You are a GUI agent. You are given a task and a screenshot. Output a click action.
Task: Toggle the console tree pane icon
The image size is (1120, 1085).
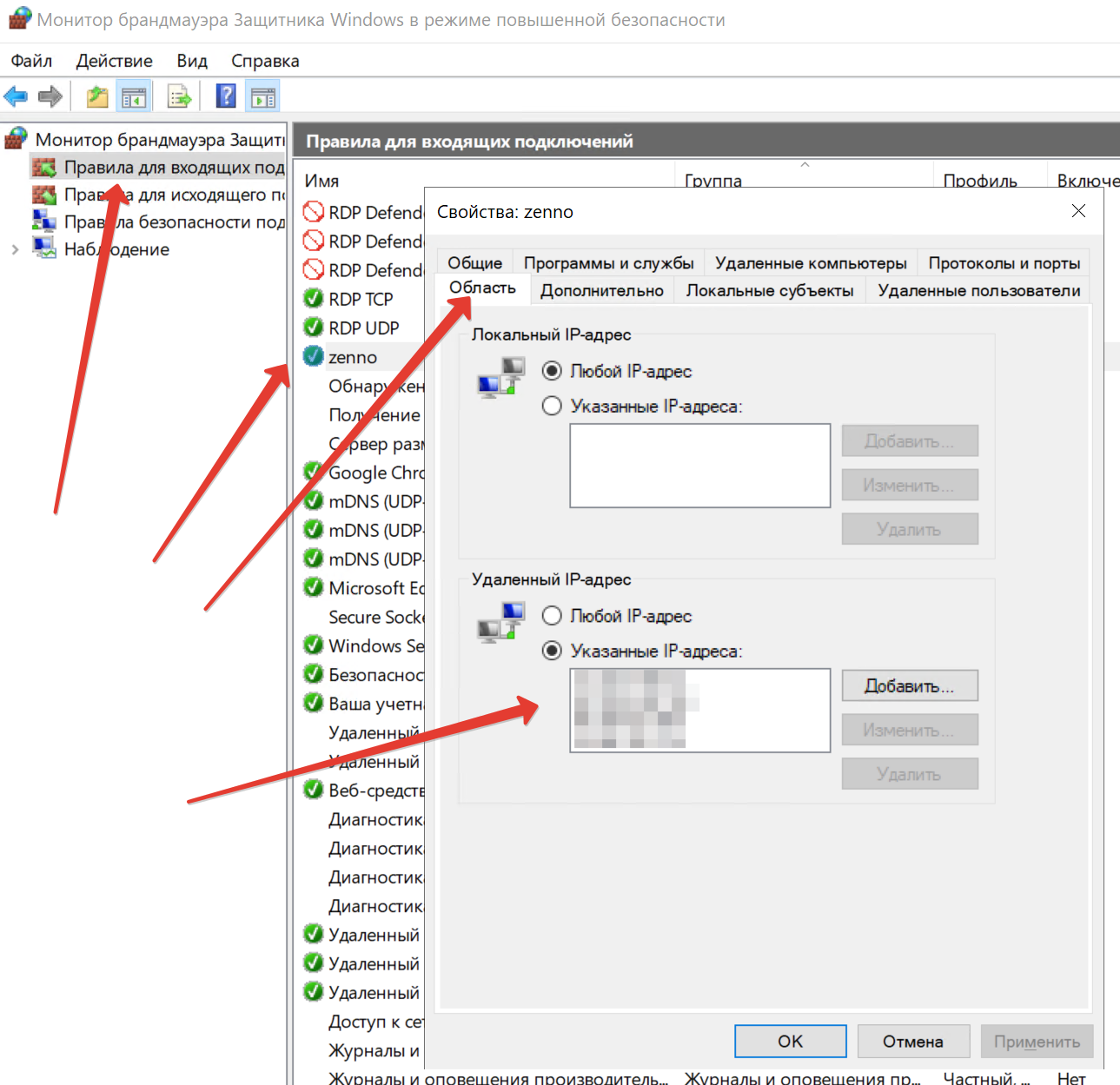coord(134,96)
